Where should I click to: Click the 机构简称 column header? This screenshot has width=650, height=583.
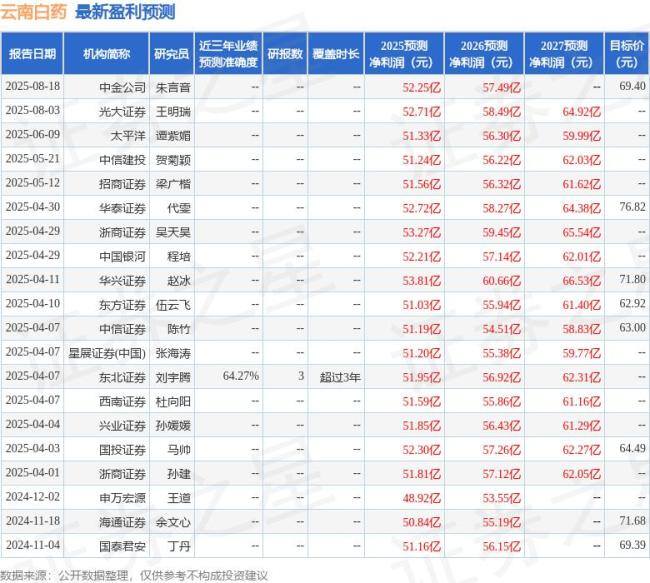[107, 54]
